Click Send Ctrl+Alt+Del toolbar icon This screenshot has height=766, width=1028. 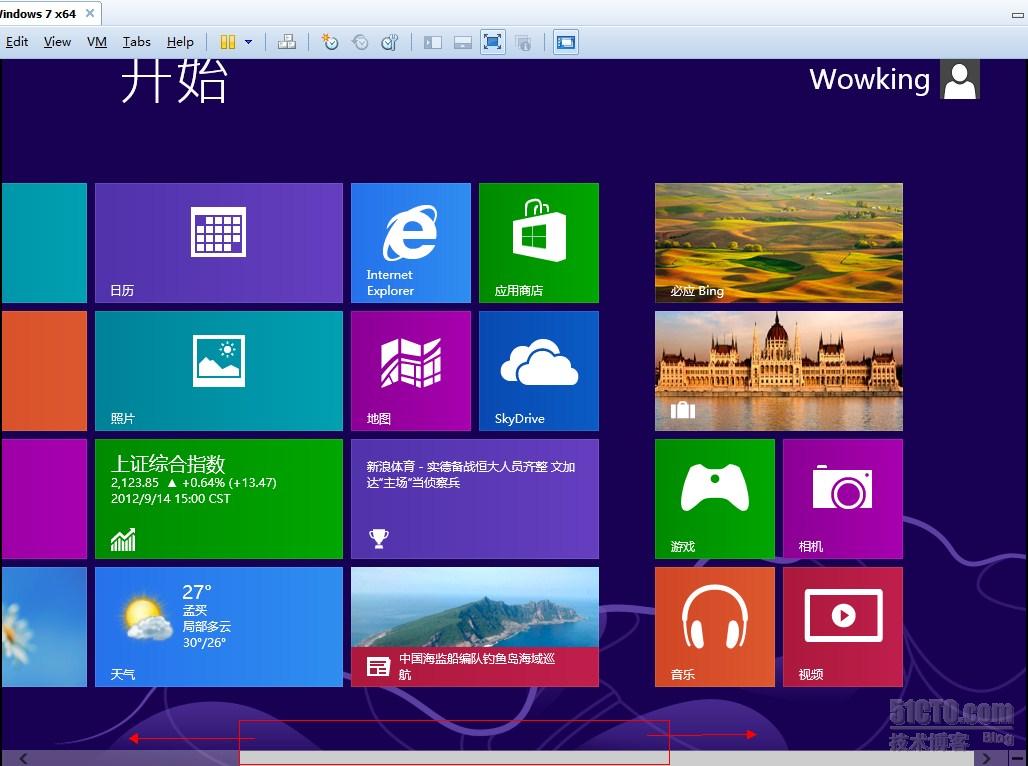coord(287,43)
